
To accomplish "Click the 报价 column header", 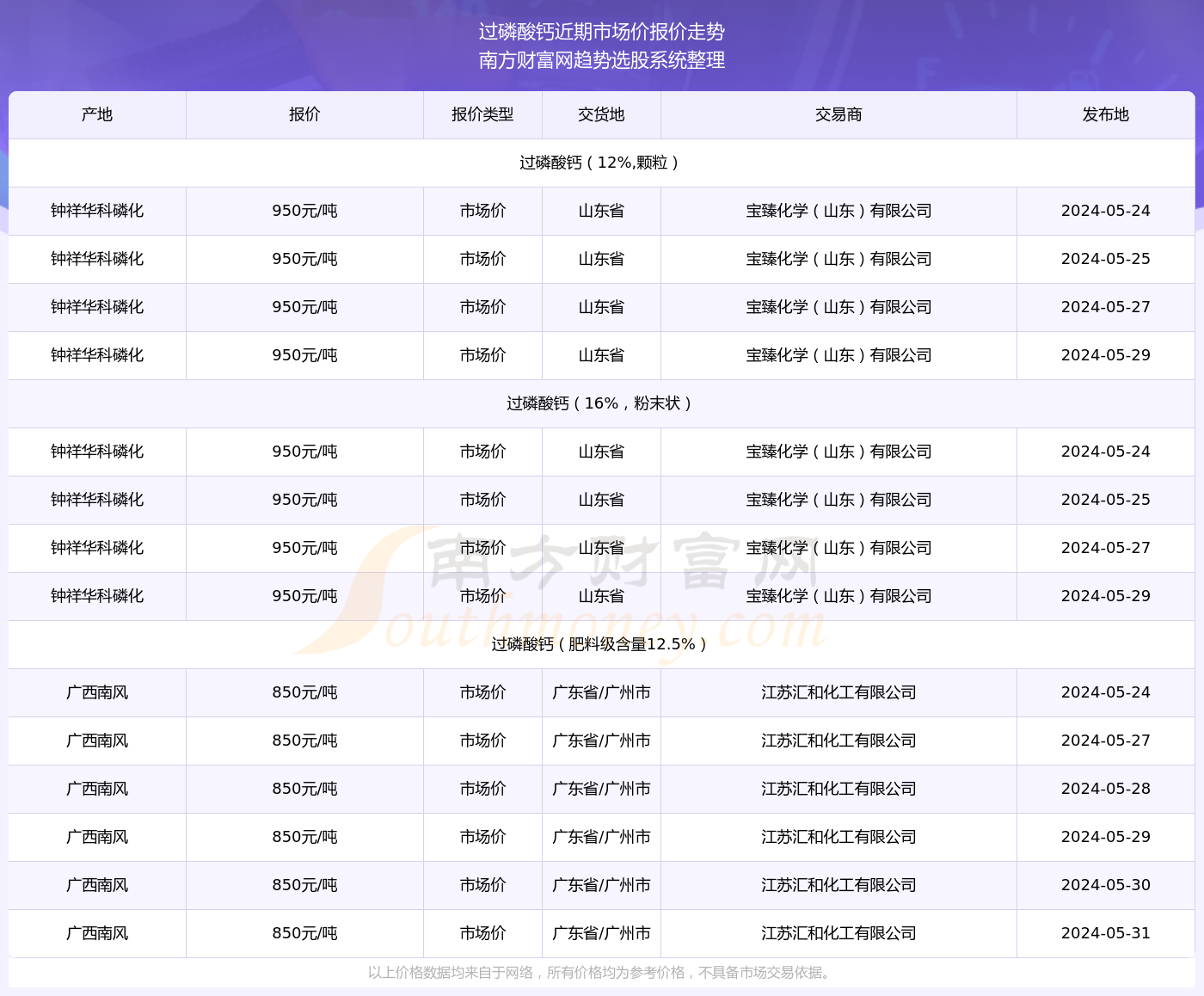I will tap(304, 114).
